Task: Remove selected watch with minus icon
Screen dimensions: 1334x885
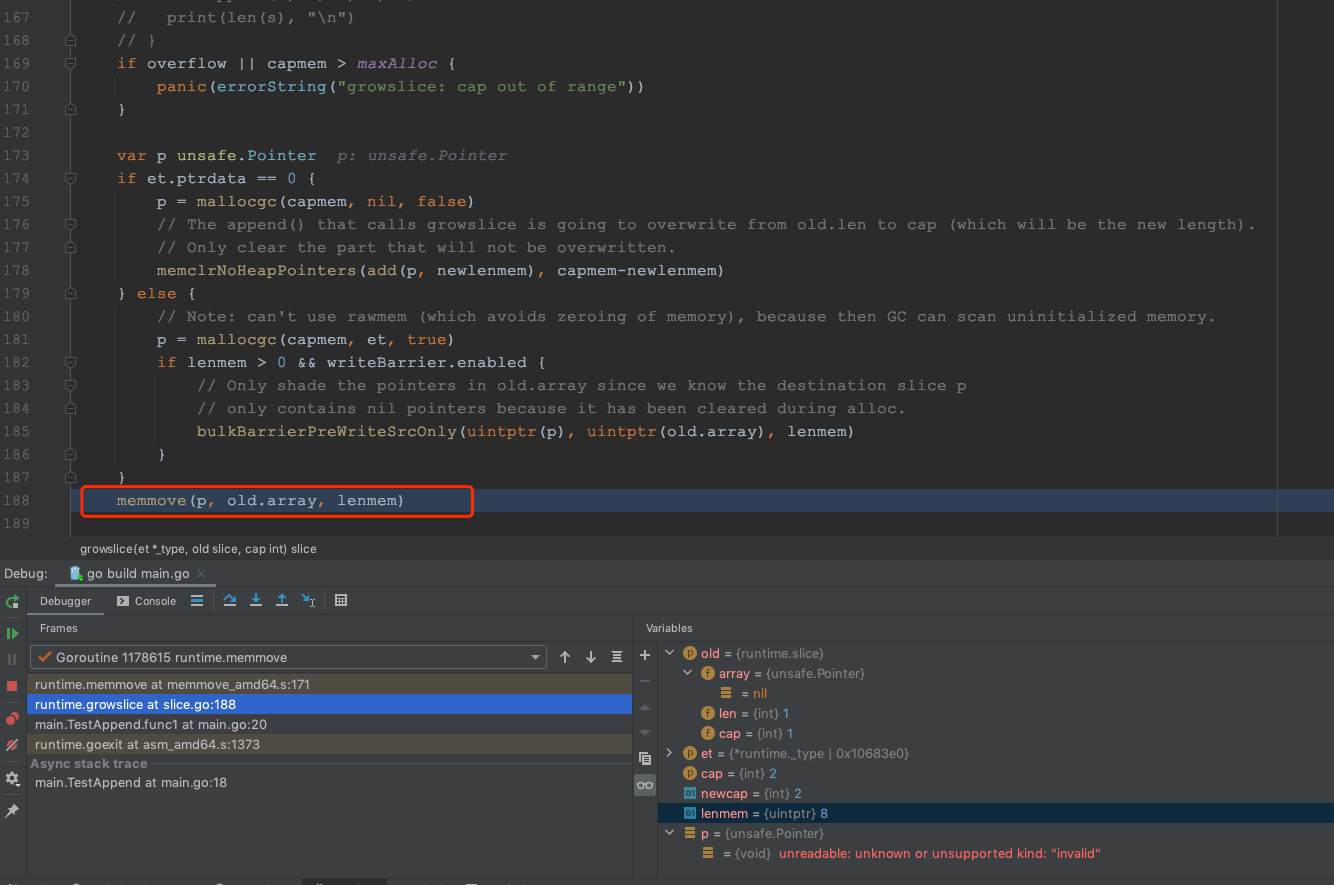Action: 645,680
